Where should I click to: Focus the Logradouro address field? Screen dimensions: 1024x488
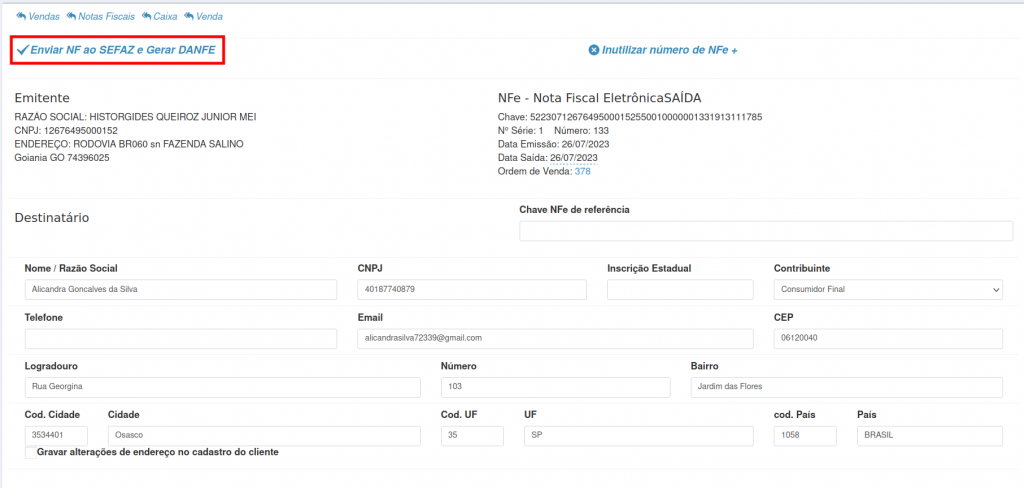[222, 387]
